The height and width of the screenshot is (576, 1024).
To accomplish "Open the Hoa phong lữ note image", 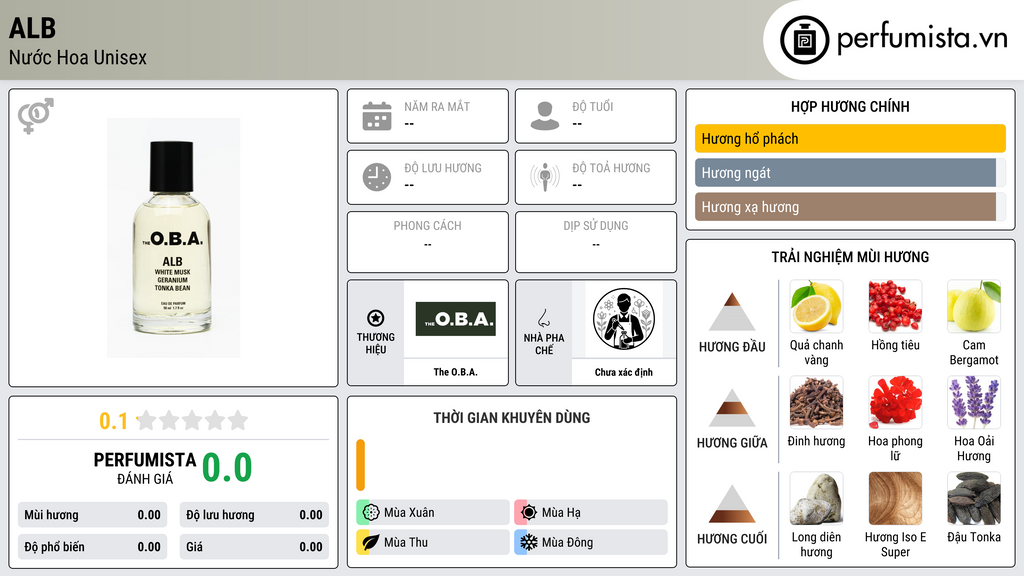I will click(895, 402).
